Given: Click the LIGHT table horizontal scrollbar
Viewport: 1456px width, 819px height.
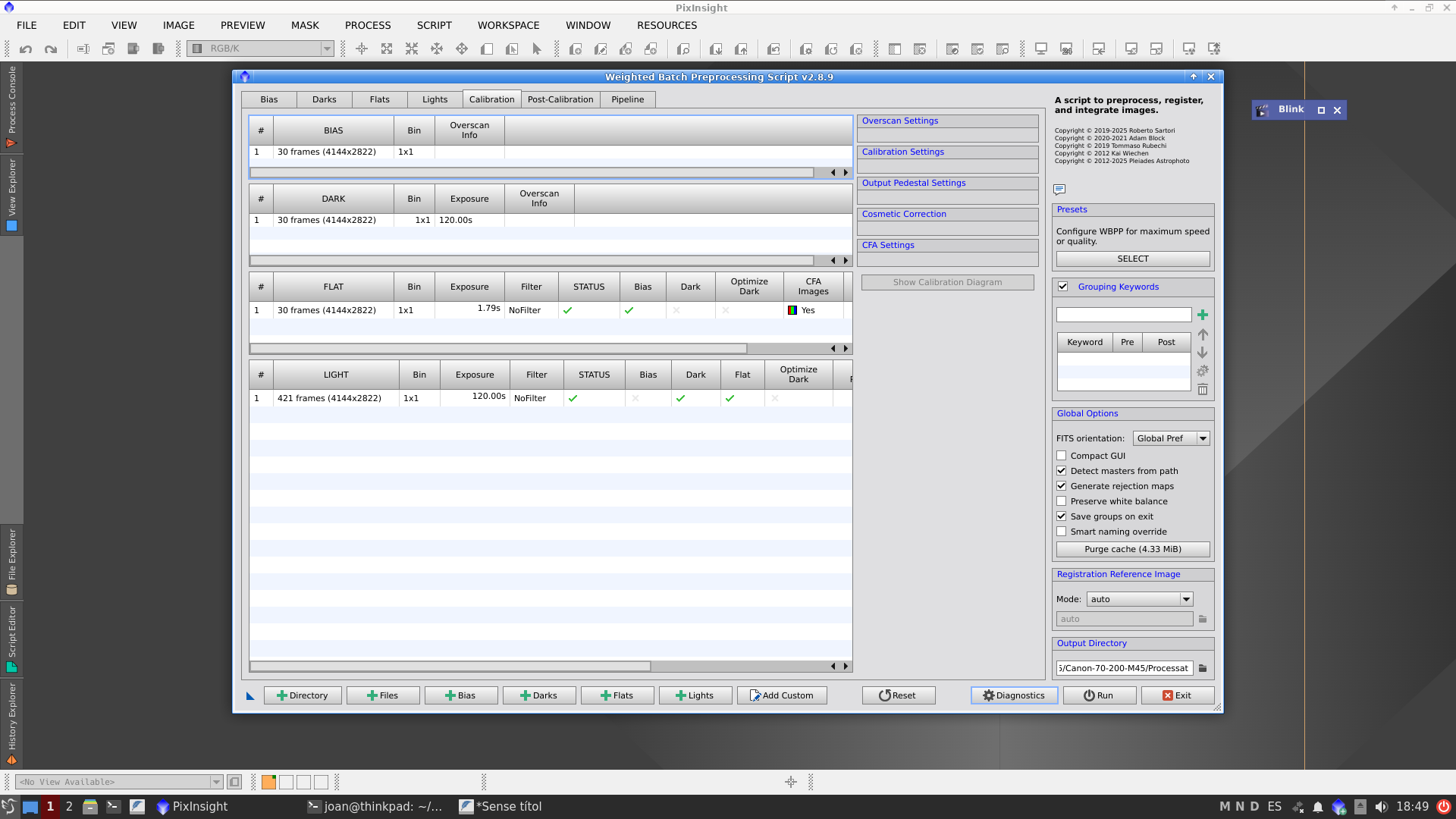Looking at the screenshot, I should click(450, 667).
